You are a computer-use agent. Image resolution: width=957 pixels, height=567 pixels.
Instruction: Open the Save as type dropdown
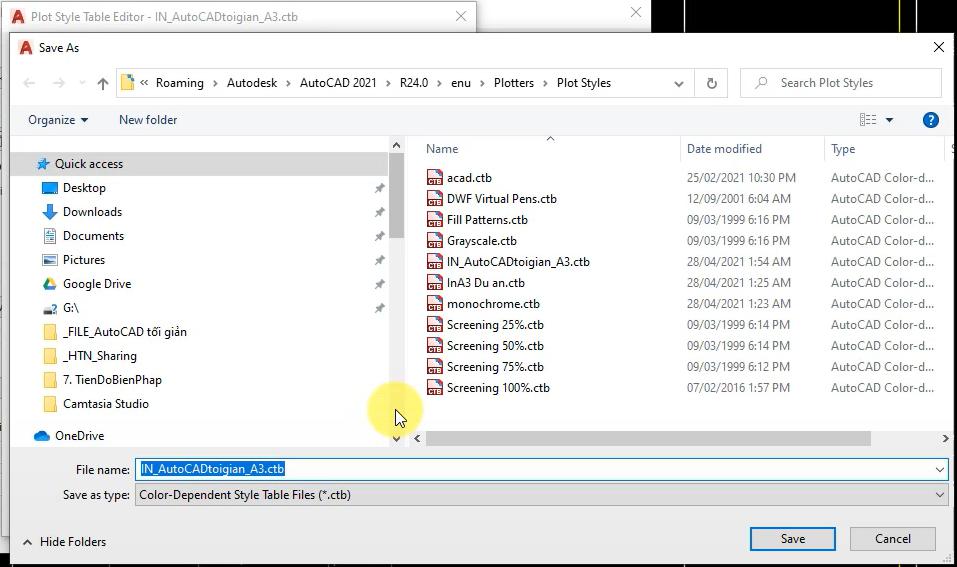pos(541,495)
